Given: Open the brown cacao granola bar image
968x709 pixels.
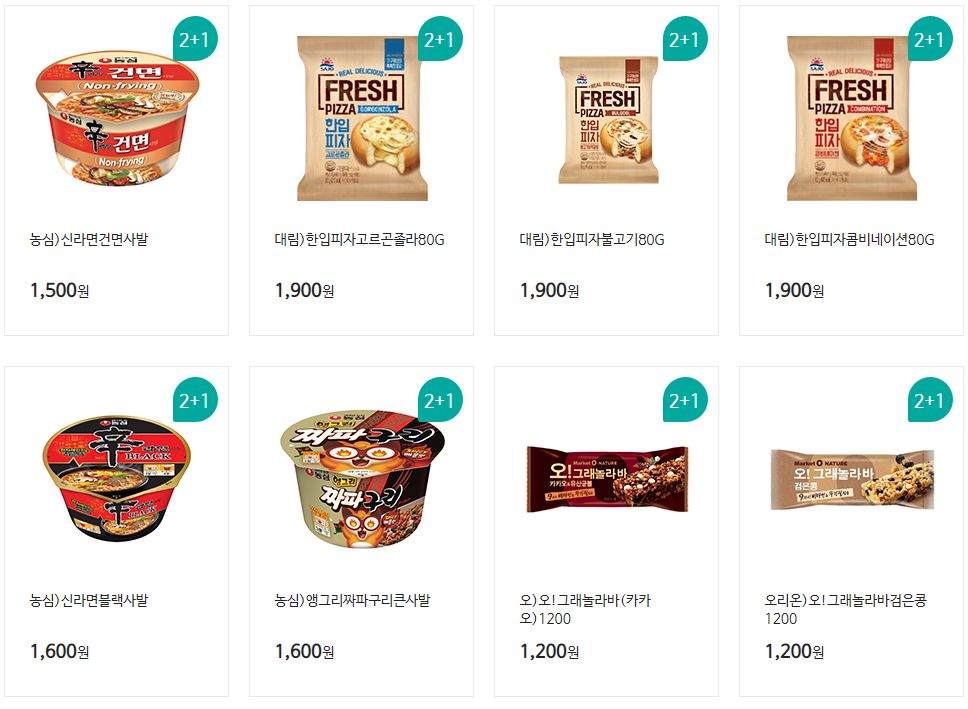Looking at the screenshot, I should pos(607,479).
